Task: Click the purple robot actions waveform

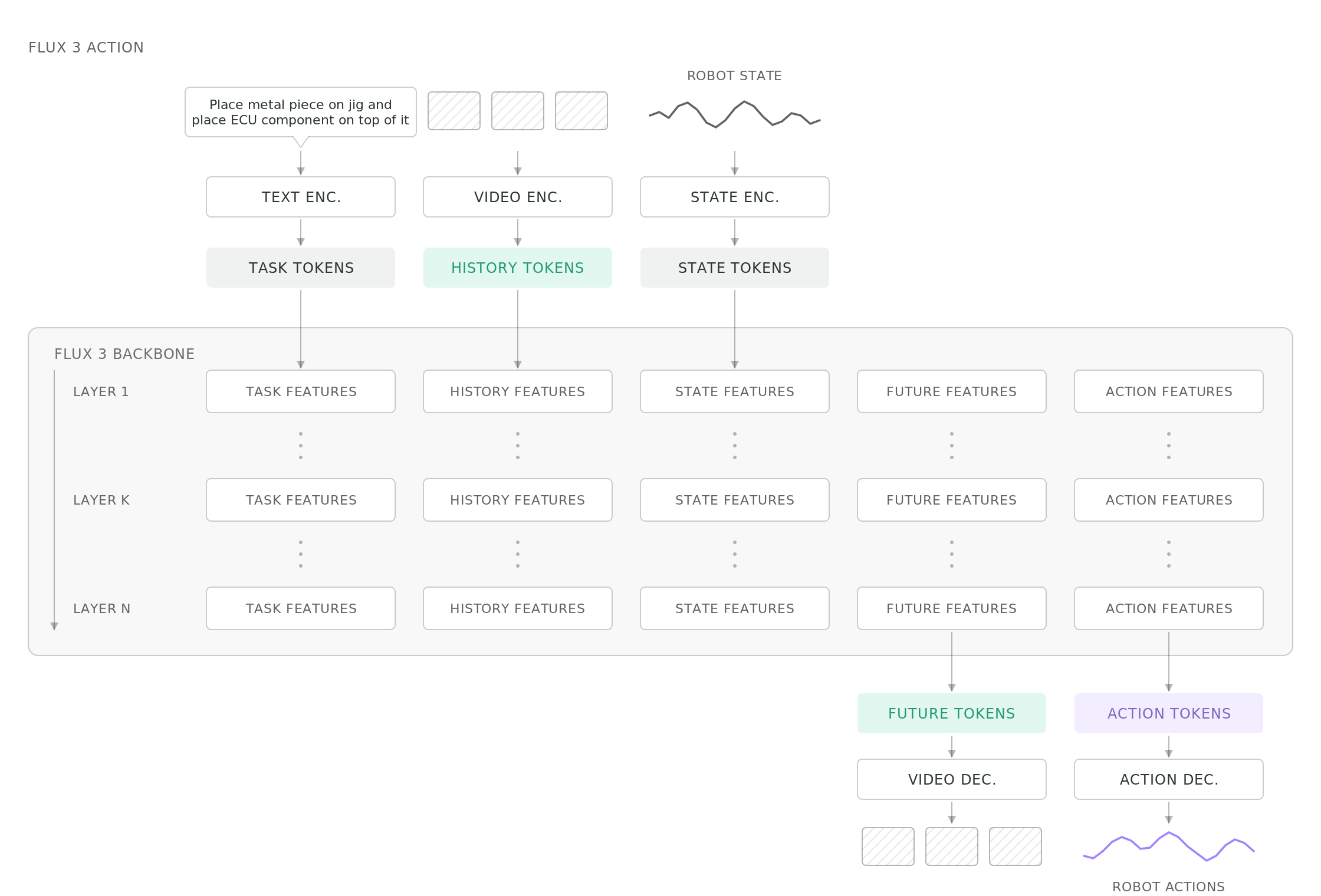Action: 1169,846
